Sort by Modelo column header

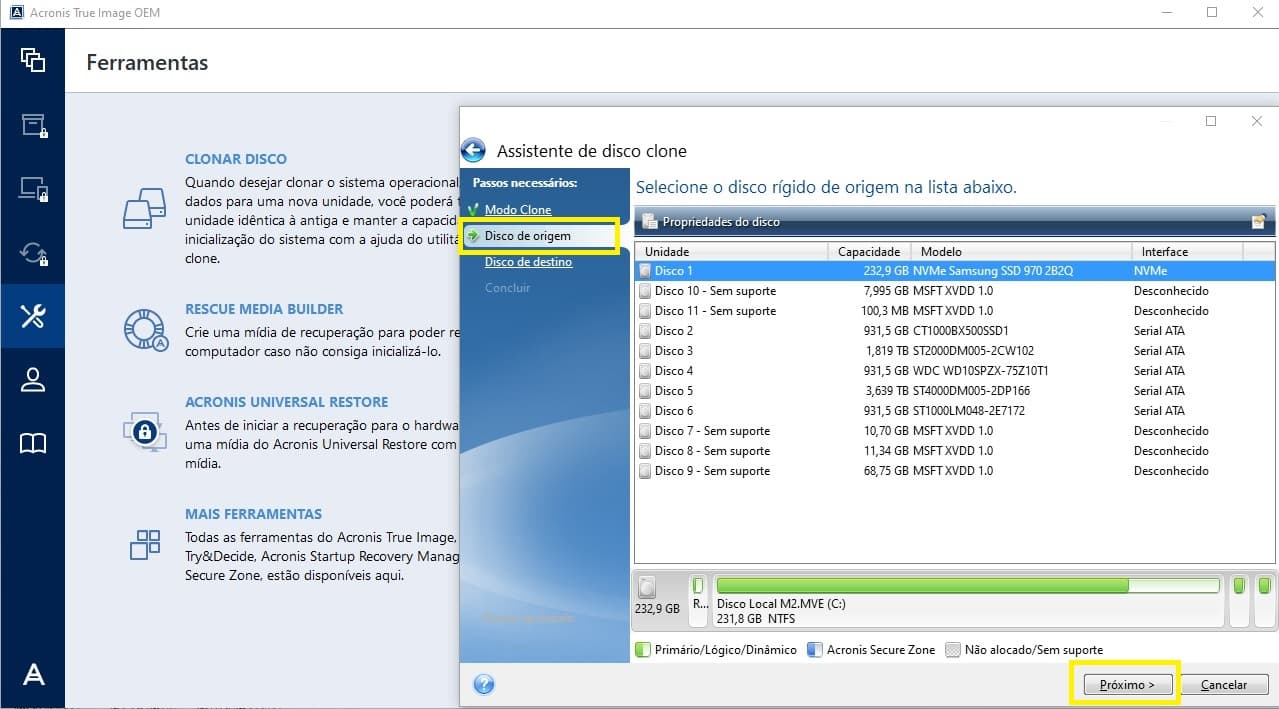tap(1021, 252)
